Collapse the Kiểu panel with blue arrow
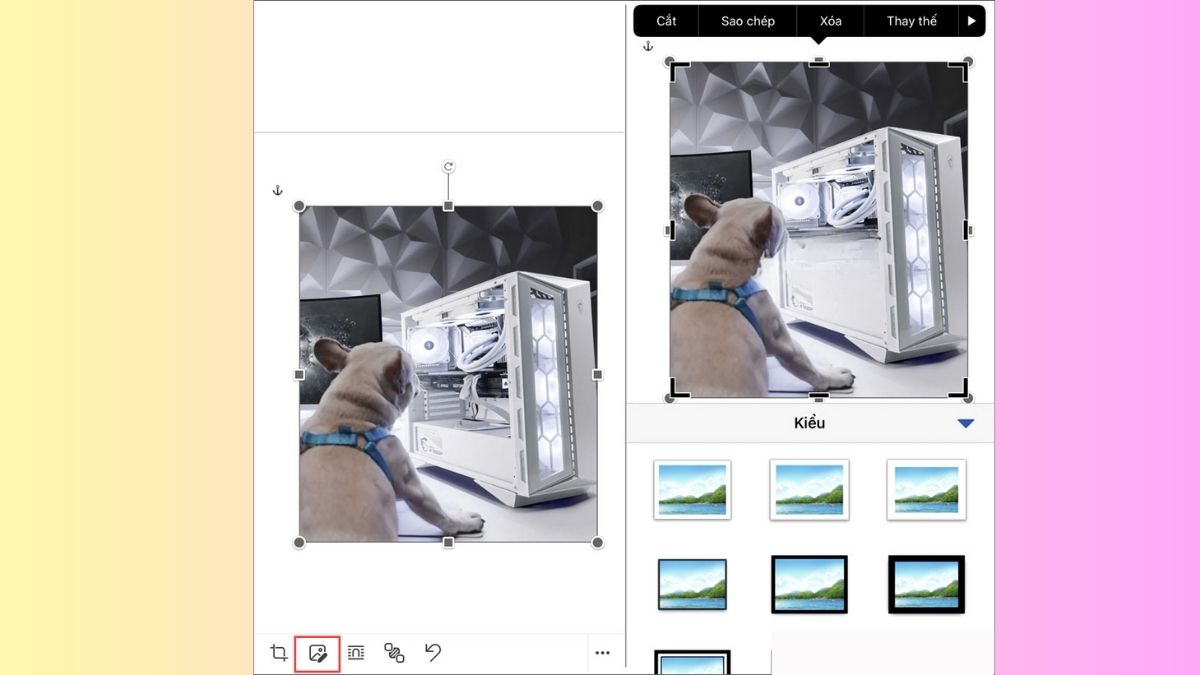Image resolution: width=1200 pixels, height=675 pixels. 965,423
